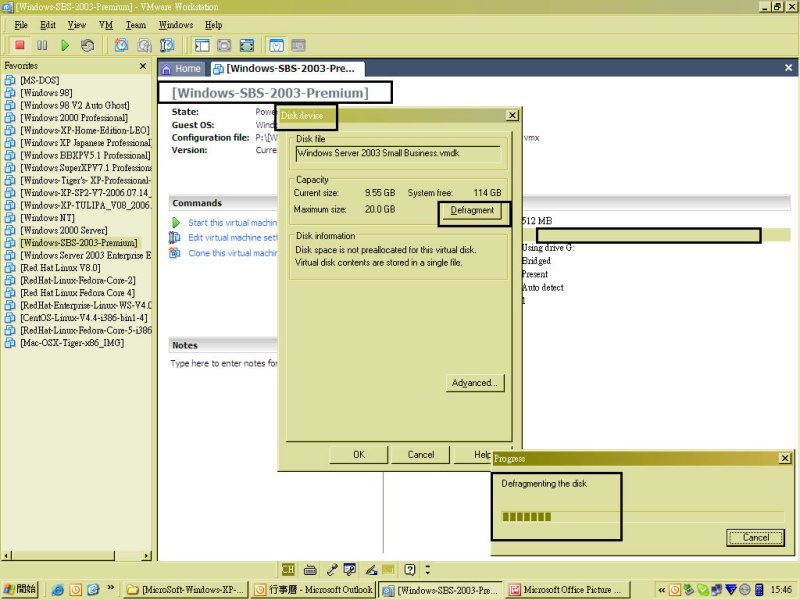Viewport: 800px width, 600px height.
Task: Click the Take Snapshot toolbar icon
Action: (121, 45)
